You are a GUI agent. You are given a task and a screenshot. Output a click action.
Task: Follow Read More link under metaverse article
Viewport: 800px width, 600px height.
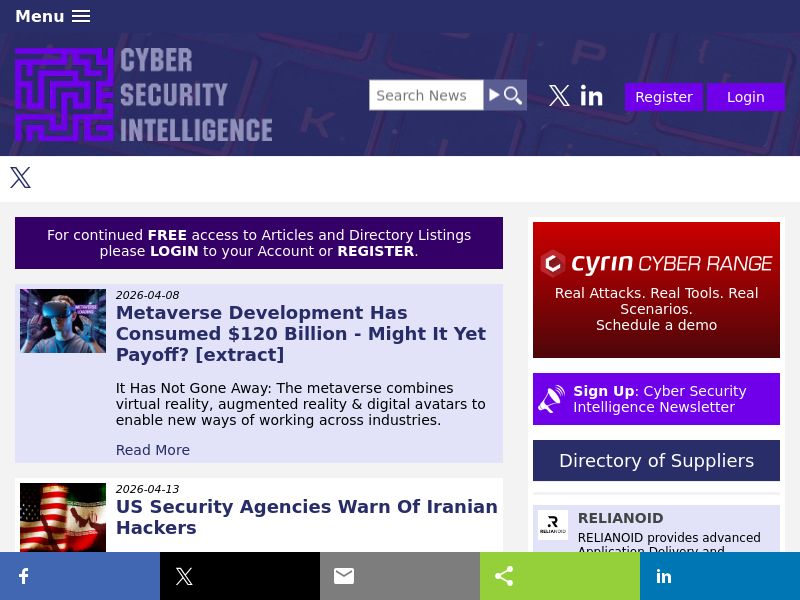[x=153, y=450]
